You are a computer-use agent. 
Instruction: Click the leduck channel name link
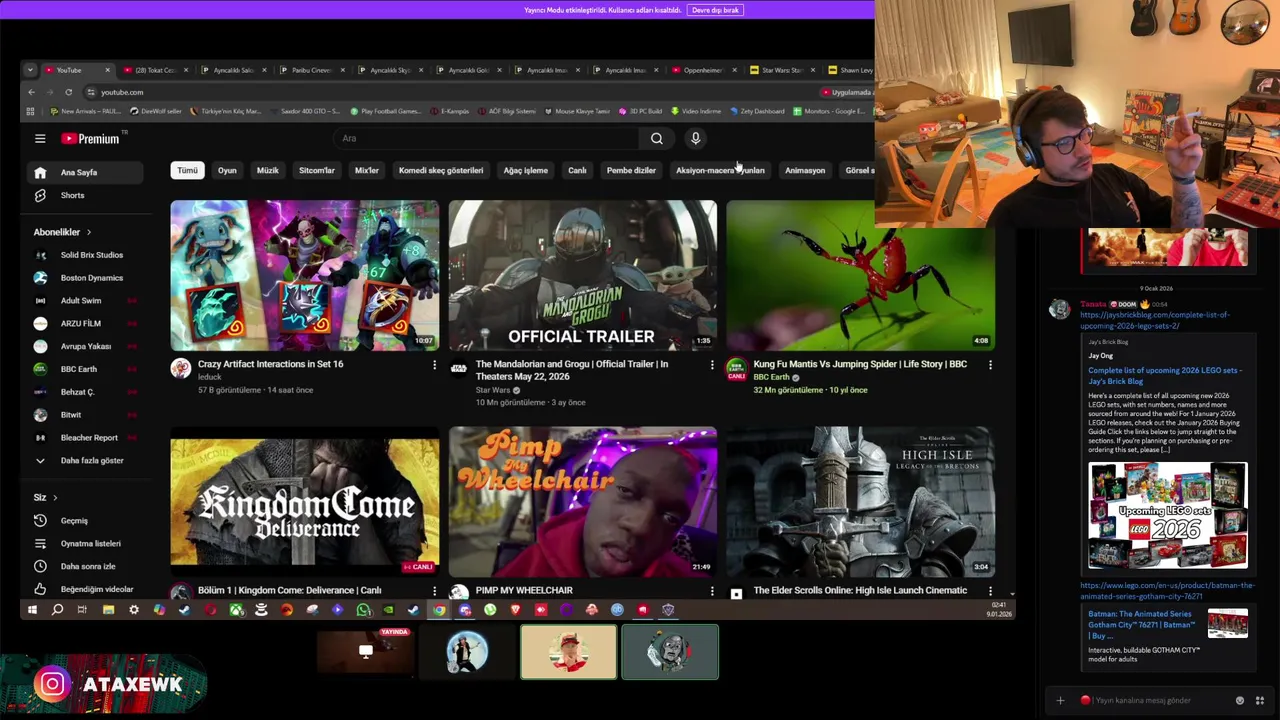point(210,377)
